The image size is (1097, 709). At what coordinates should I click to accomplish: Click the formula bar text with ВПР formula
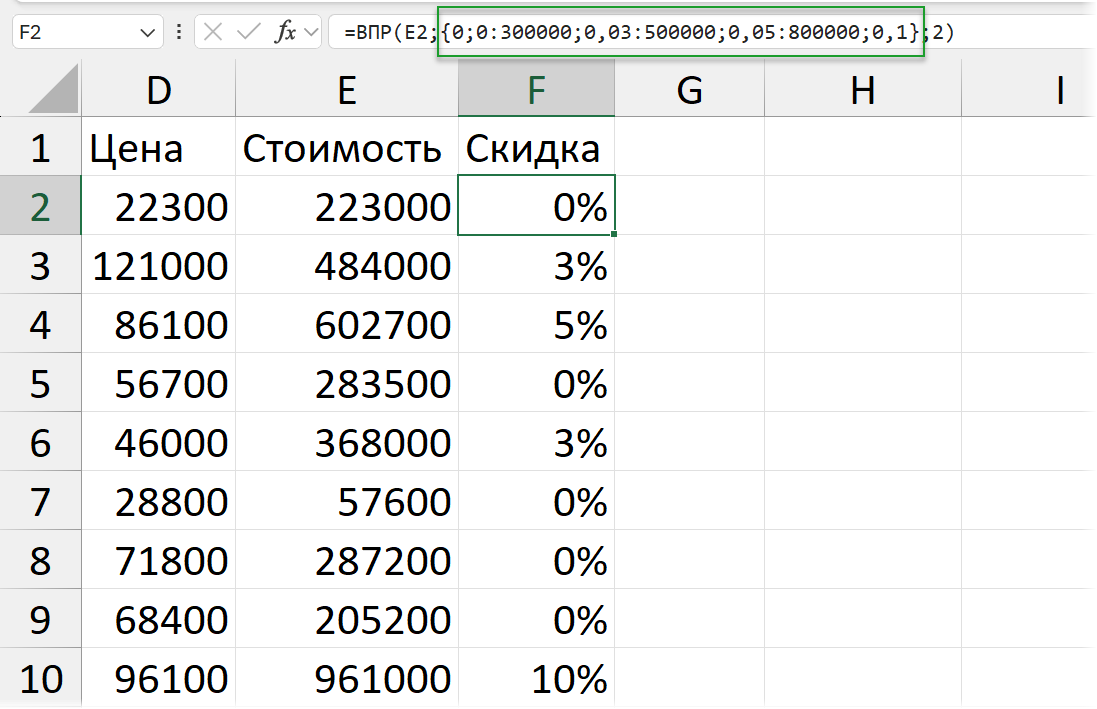[x=649, y=32]
